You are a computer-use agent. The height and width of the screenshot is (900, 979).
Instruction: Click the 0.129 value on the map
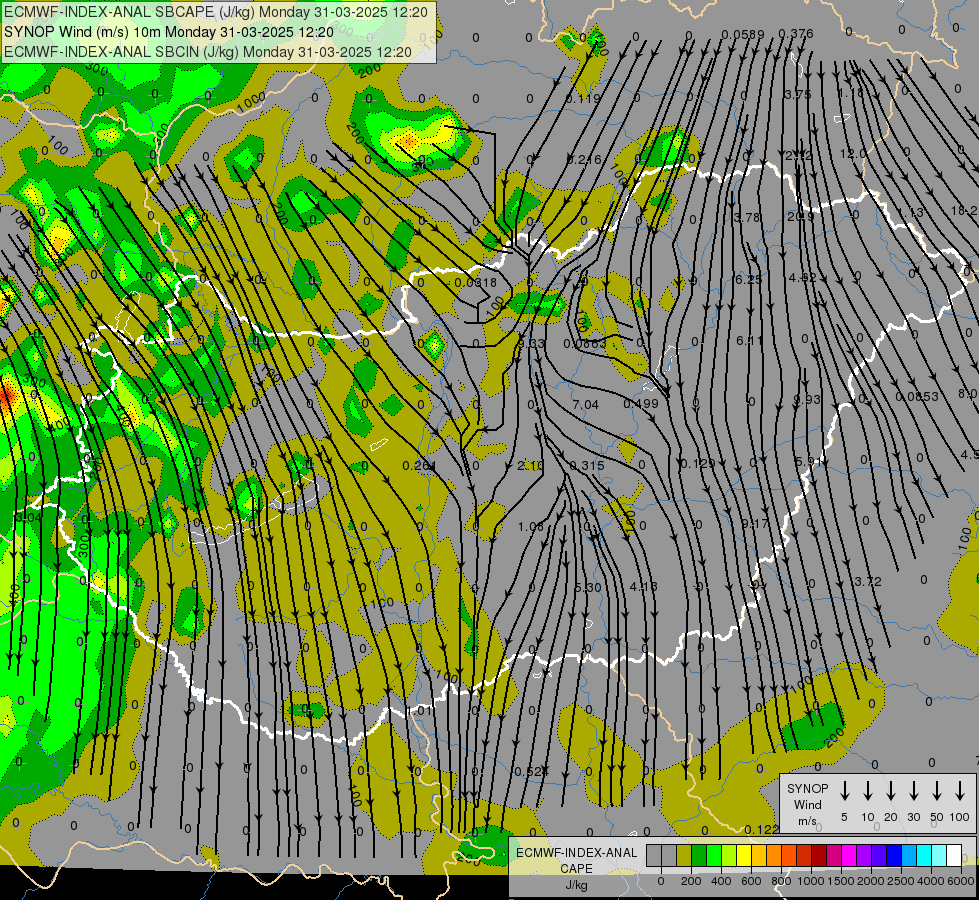(x=697, y=463)
